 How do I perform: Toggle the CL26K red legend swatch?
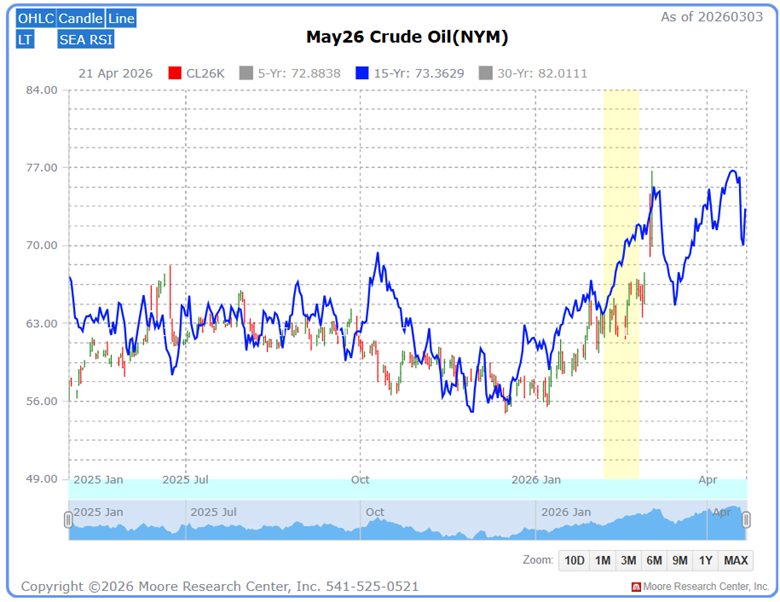[x=175, y=73]
